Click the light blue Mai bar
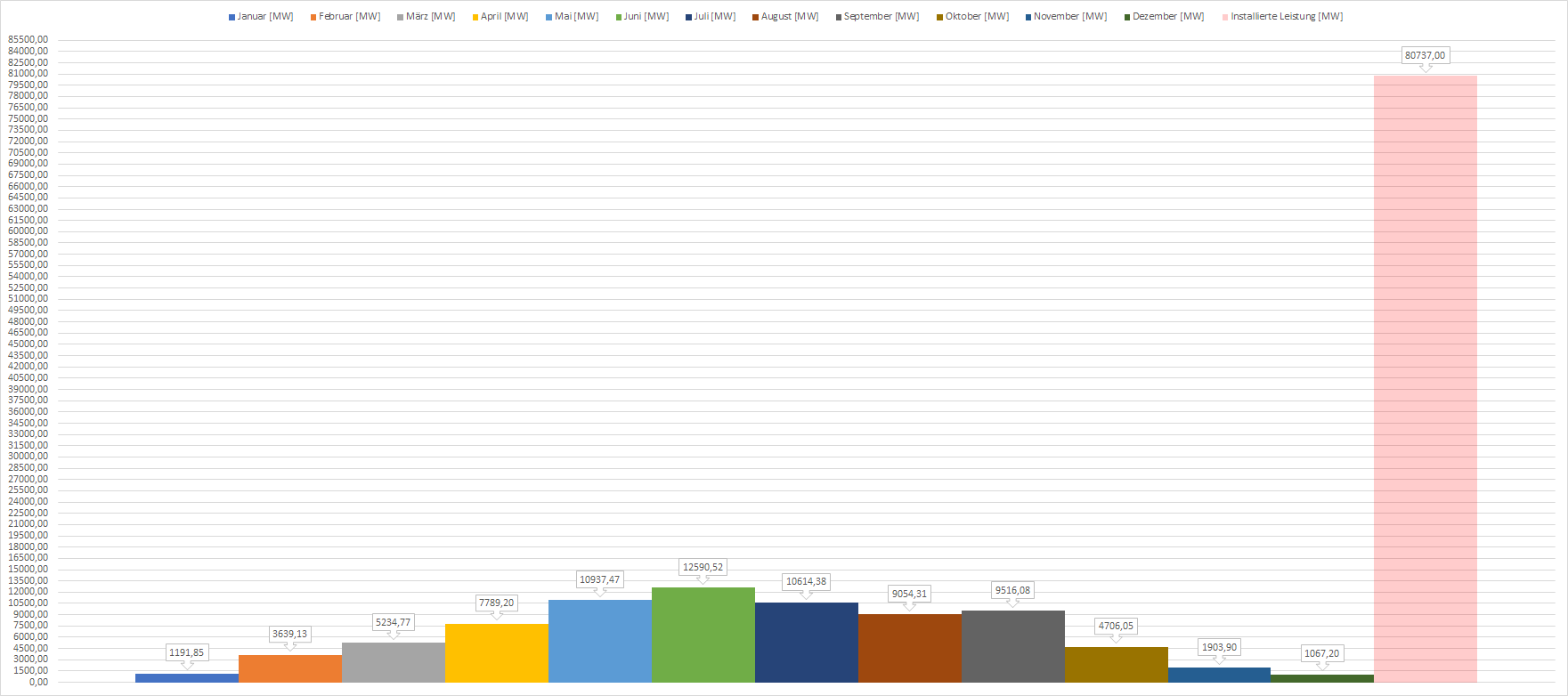This screenshot has width=1568, height=696. (599, 641)
